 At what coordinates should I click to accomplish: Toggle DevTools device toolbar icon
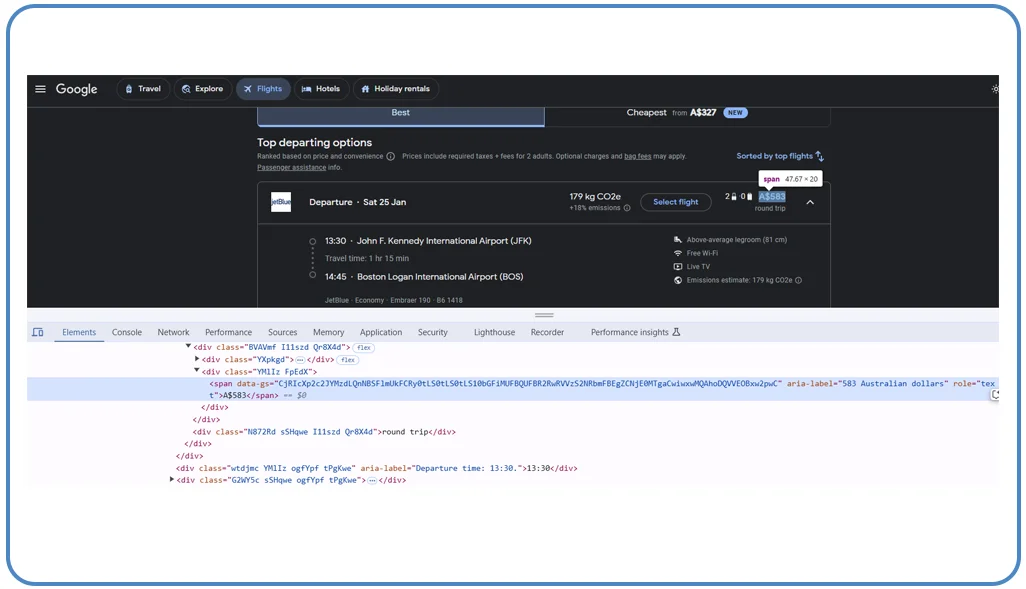click(37, 331)
